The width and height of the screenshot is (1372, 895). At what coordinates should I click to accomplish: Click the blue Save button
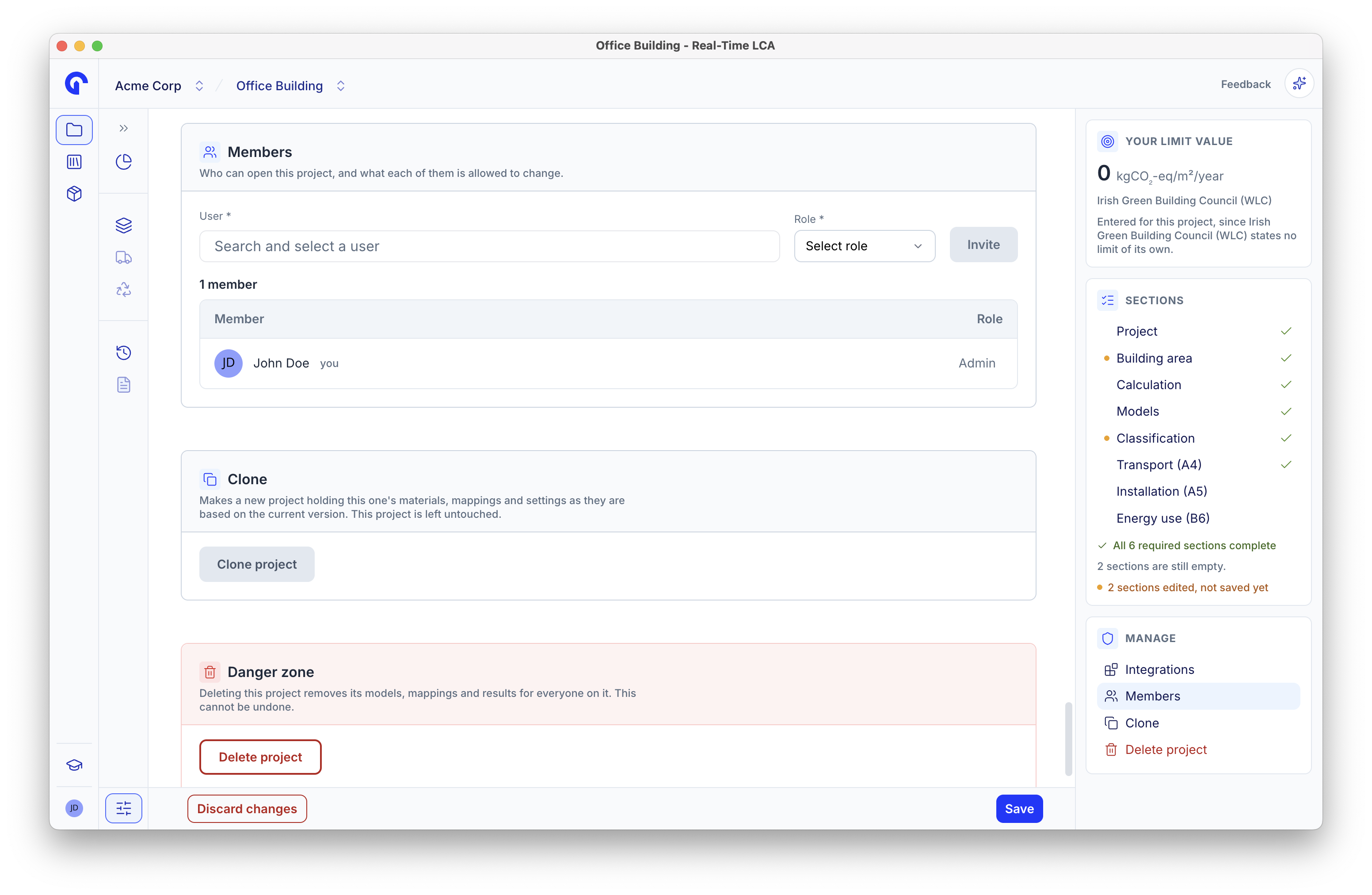pos(1019,808)
